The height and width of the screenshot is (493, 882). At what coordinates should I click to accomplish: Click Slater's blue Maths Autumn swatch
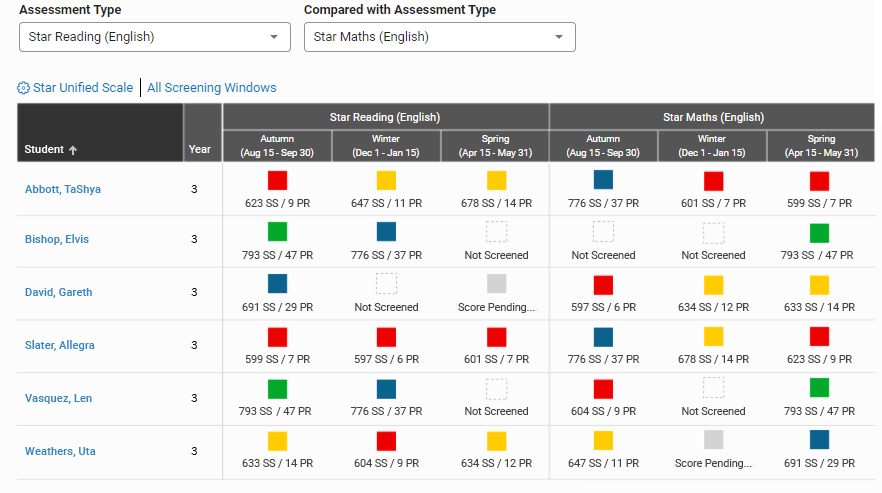pos(604,337)
